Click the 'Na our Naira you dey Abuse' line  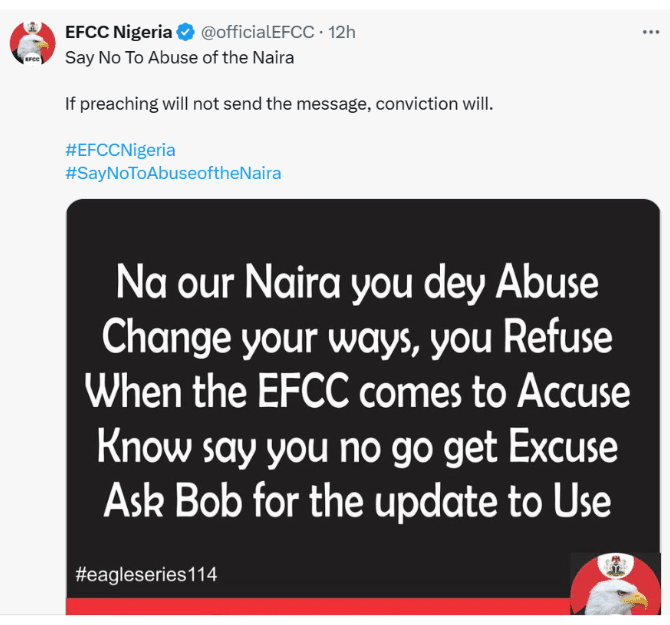357,284
